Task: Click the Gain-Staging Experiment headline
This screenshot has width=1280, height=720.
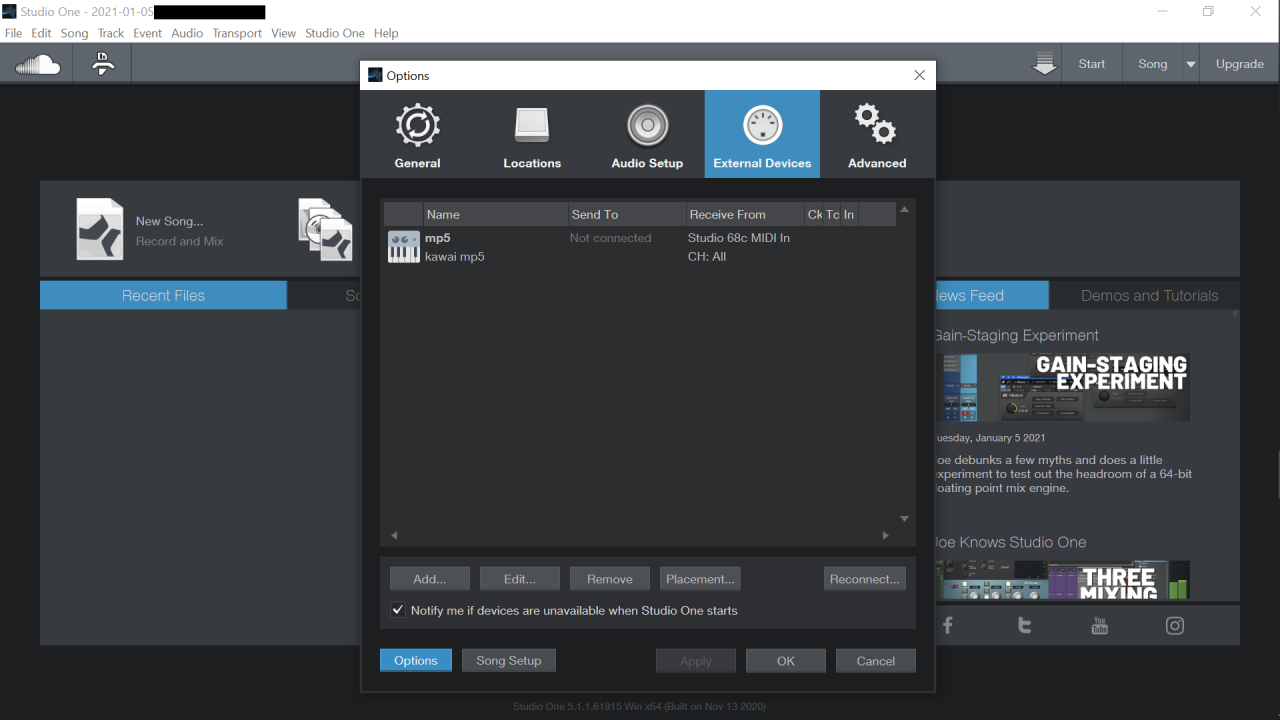Action: point(1015,335)
